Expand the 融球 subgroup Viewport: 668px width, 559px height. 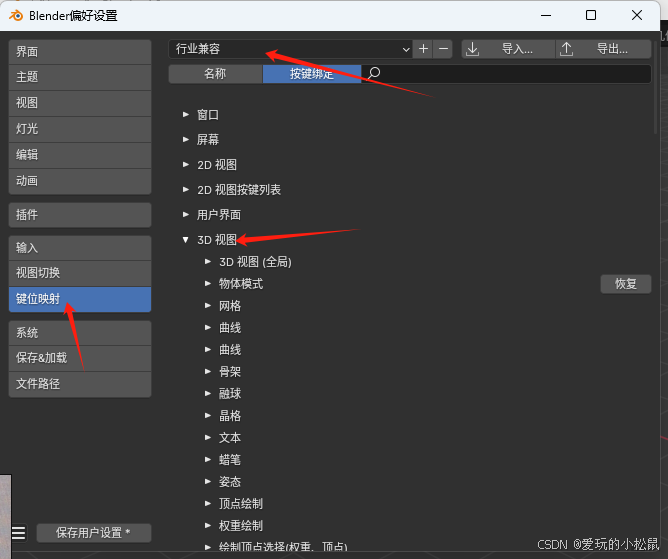click(208, 393)
